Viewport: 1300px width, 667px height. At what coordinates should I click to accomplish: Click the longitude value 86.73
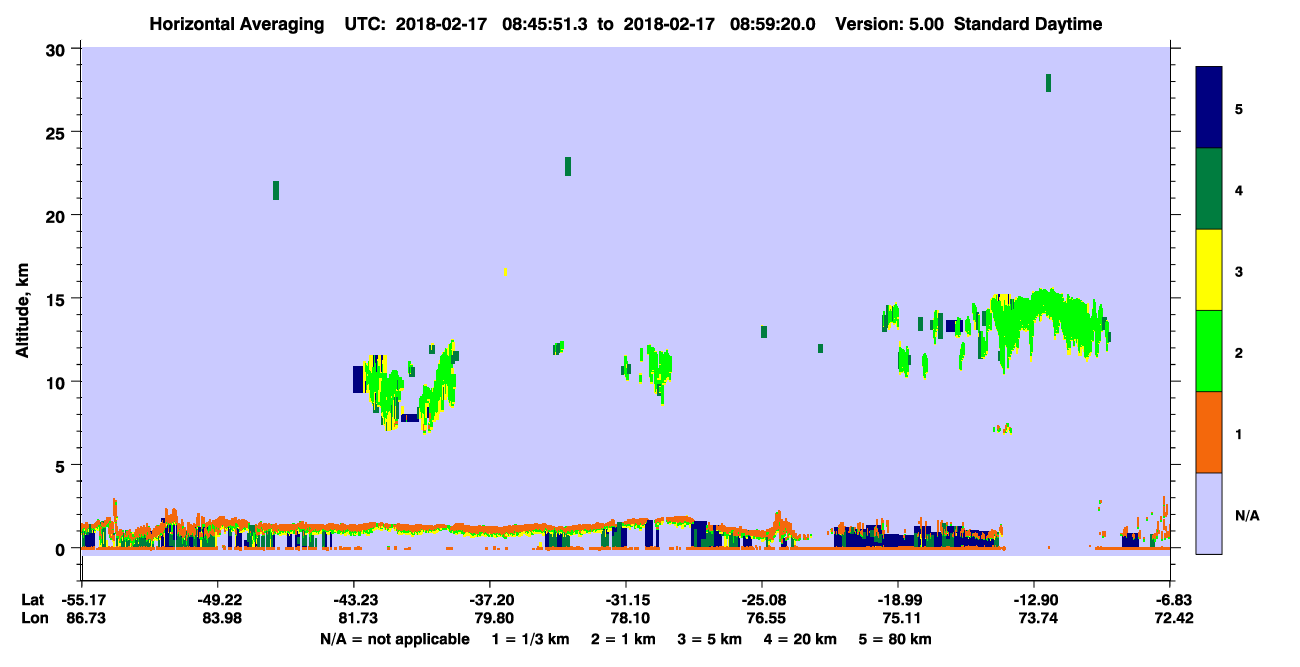[x=86, y=618]
